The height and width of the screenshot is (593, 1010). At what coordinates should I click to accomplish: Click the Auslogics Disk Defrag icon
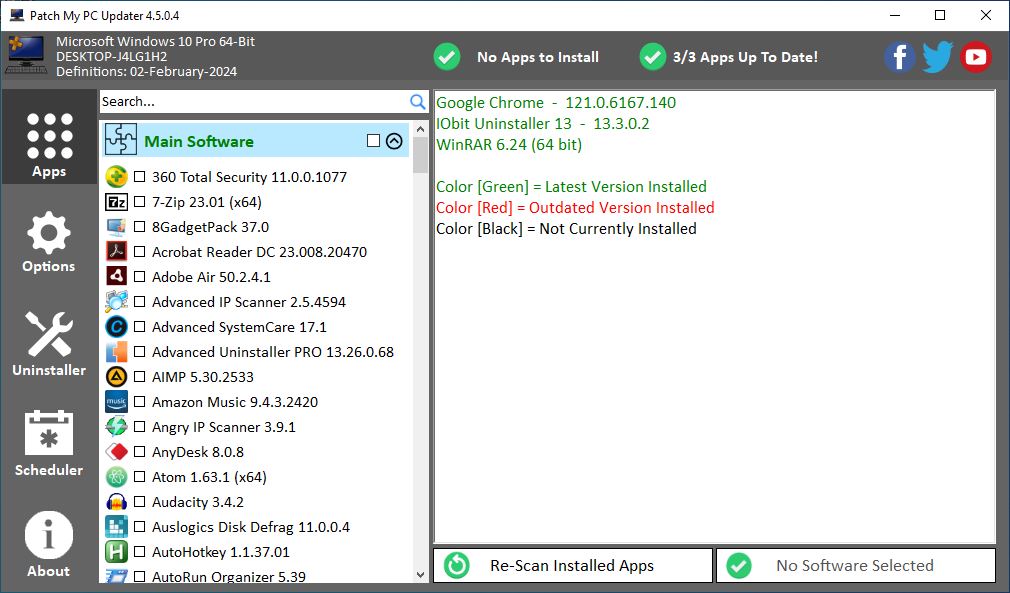117,527
